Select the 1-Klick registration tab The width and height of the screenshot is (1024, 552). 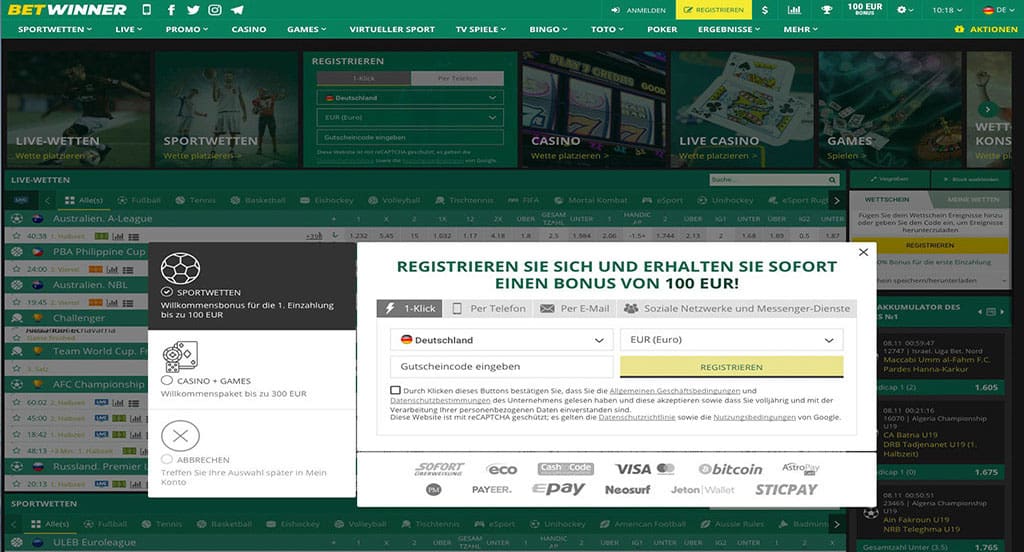[409, 308]
